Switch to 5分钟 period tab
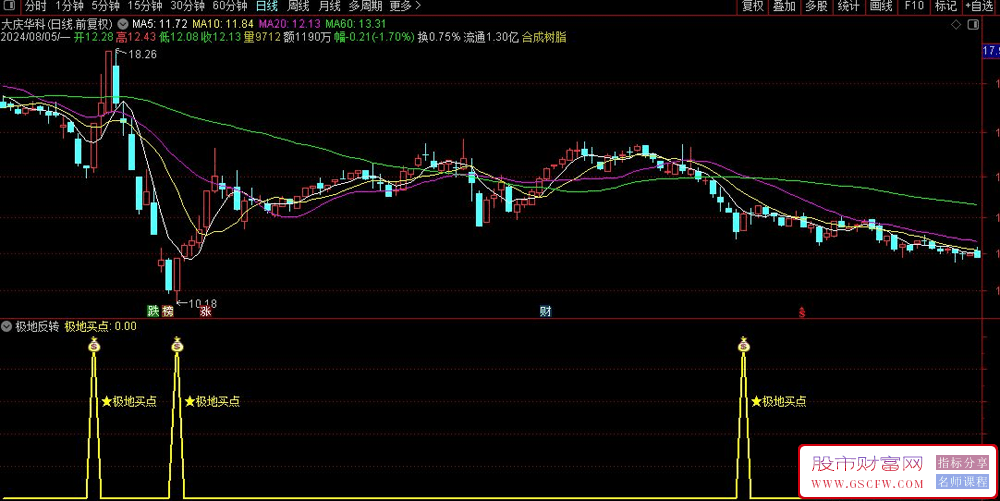Image resolution: width=1000 pixels, height=501 pixels. [105, 6]
